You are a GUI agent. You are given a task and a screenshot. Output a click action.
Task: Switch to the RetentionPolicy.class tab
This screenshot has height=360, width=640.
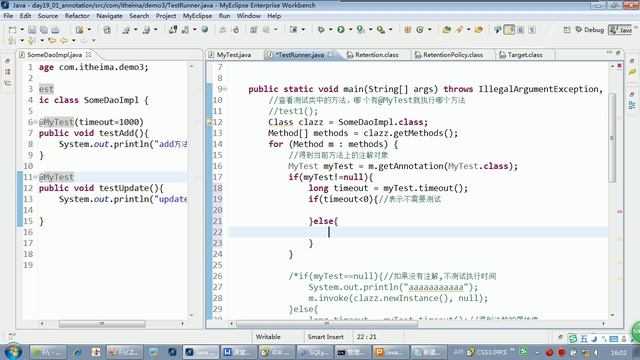click(453, 55)
